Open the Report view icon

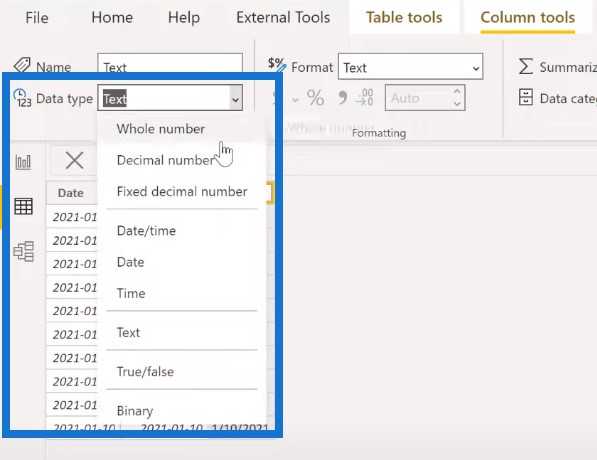(23, 162)
